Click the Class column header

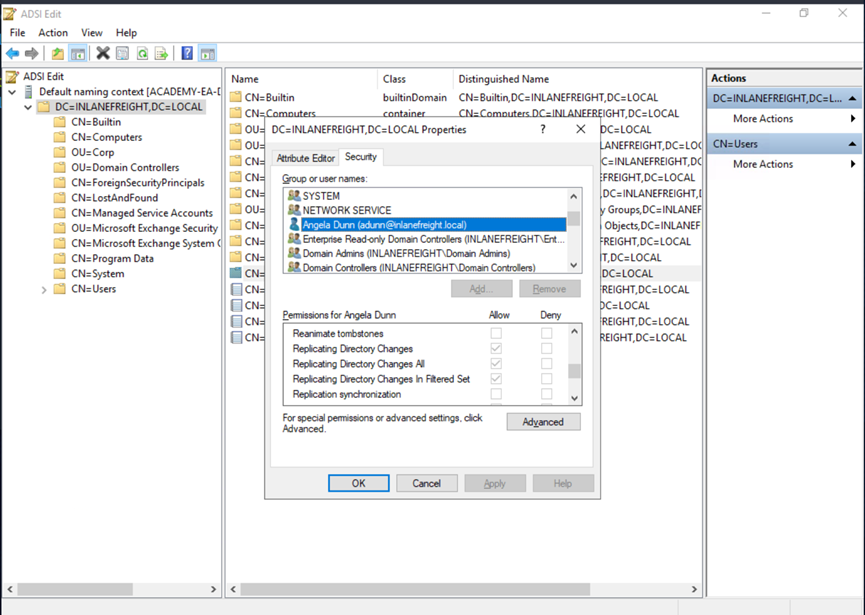tap(415, 79)
